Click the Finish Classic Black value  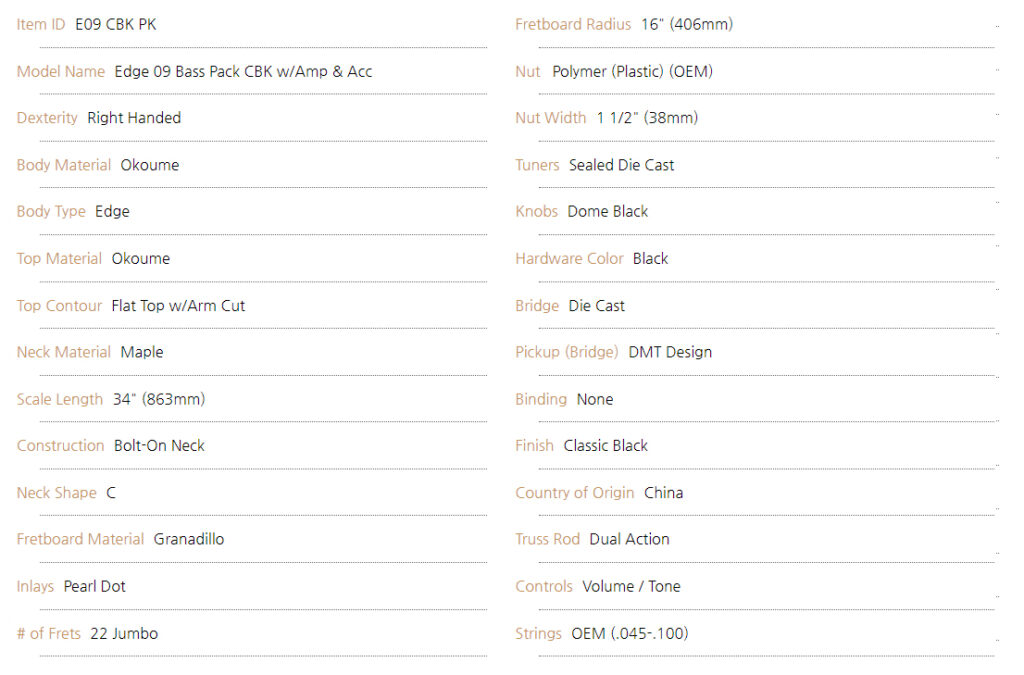click(x=605, y=446)
